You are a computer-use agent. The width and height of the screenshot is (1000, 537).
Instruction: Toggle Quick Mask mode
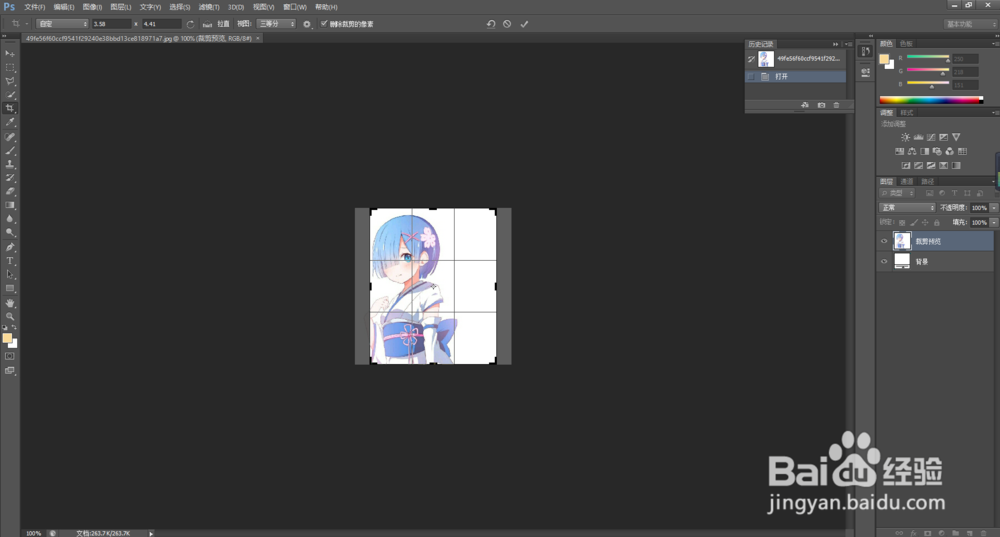coord(10,357)
